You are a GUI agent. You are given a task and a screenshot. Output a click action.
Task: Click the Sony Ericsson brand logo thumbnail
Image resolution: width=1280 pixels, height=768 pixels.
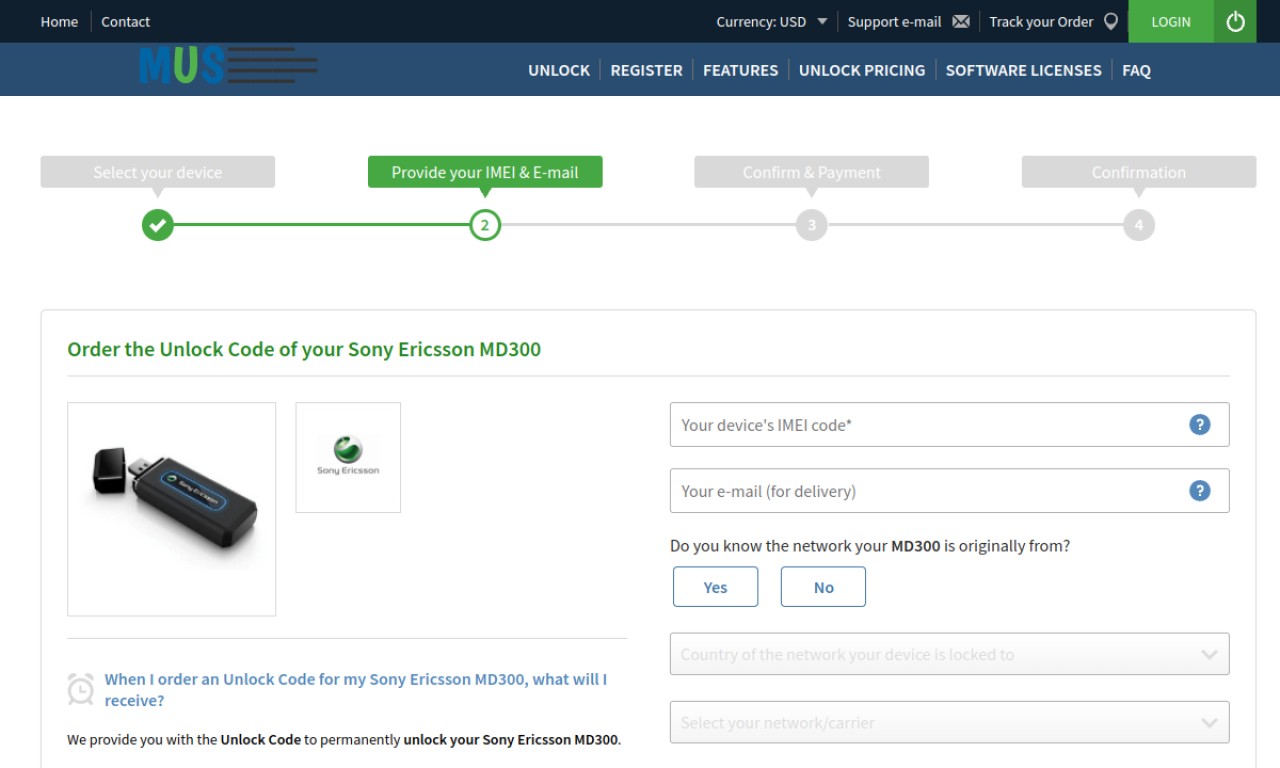click(x=348, y=457)
